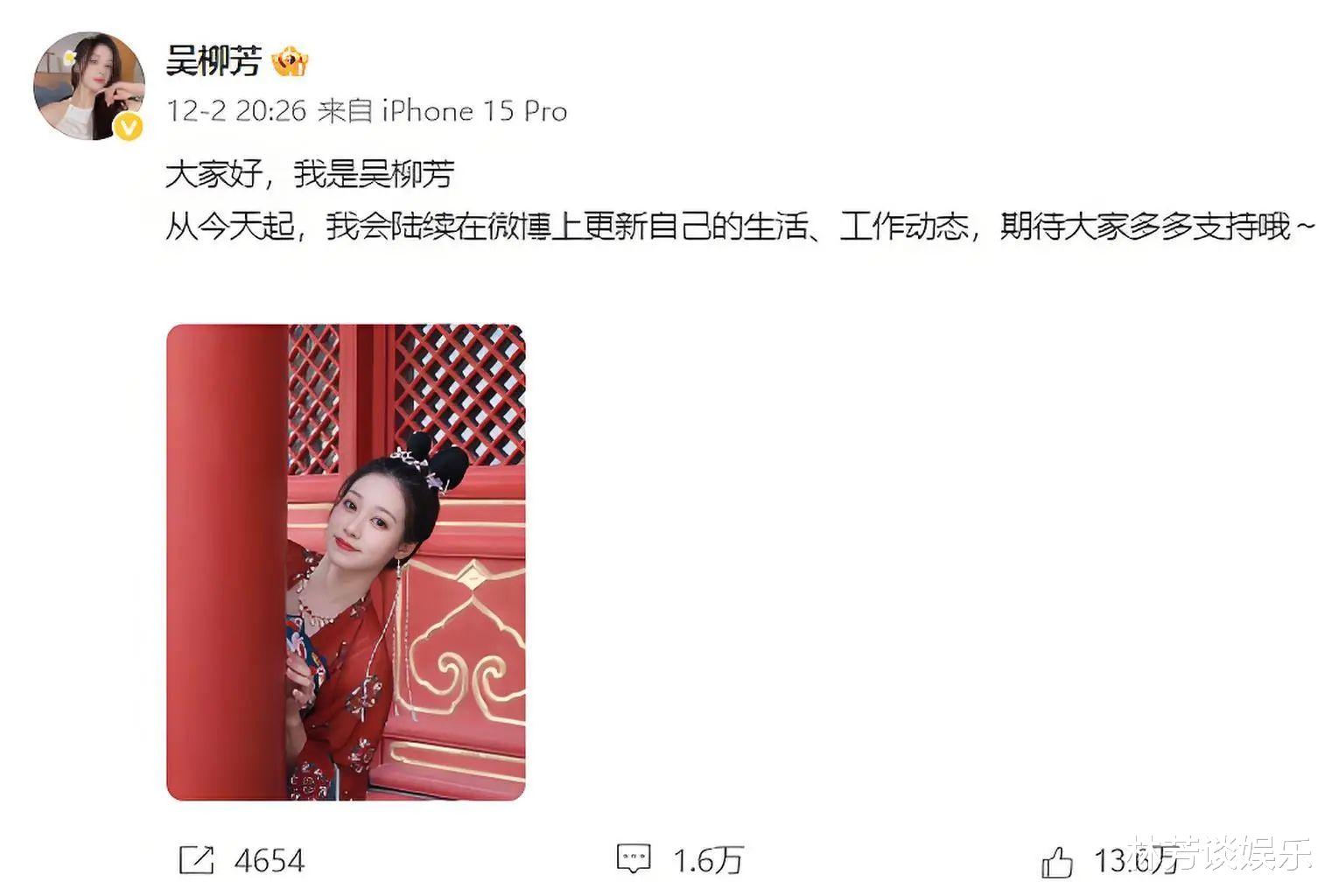Open the 12-2 20:26 post timestamp
Image resolution: width=1332 pixels, height=896 pixels.
[x=236, y=111]
